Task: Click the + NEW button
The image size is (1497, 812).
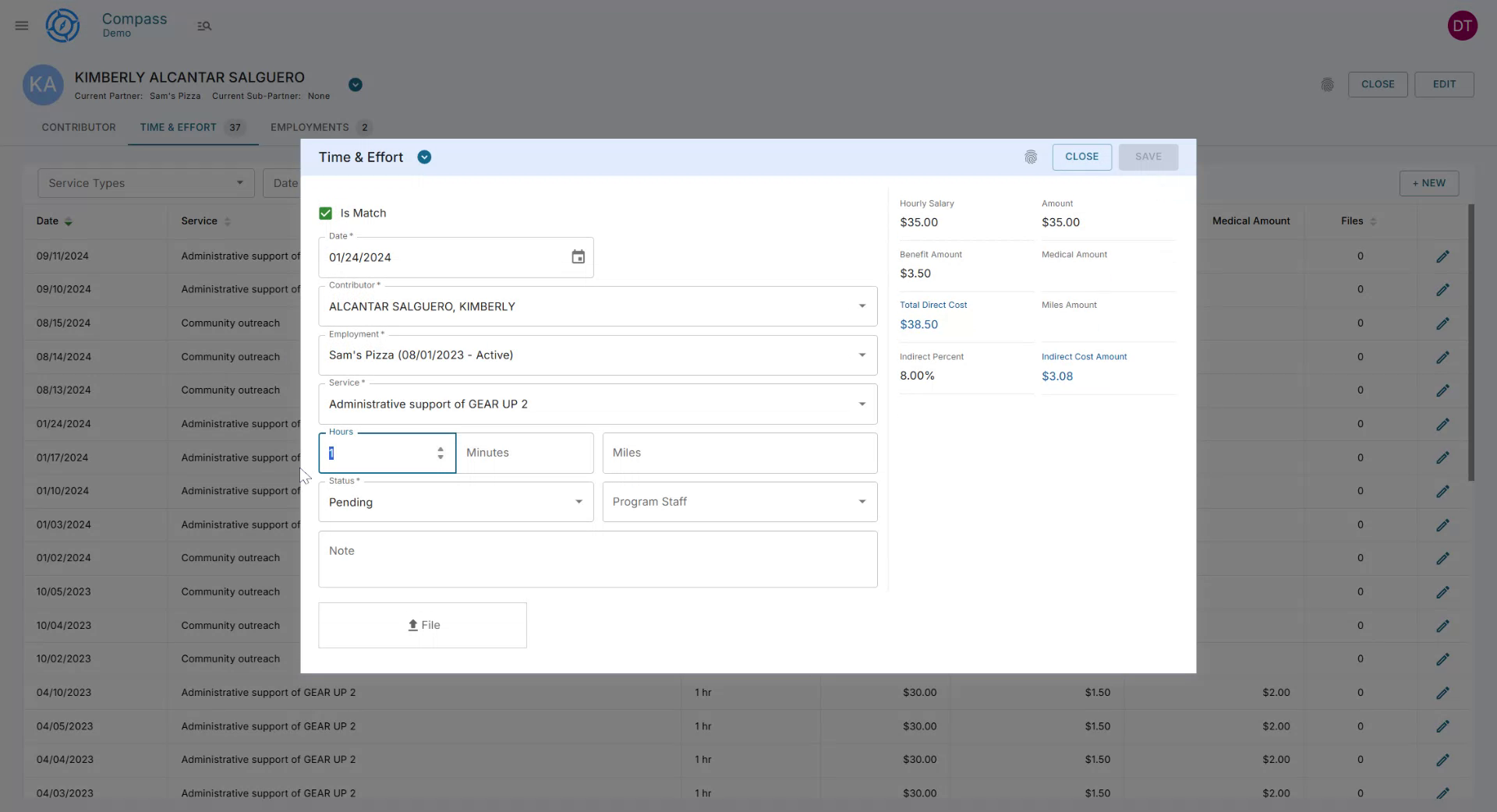Action: (1428, 183)
